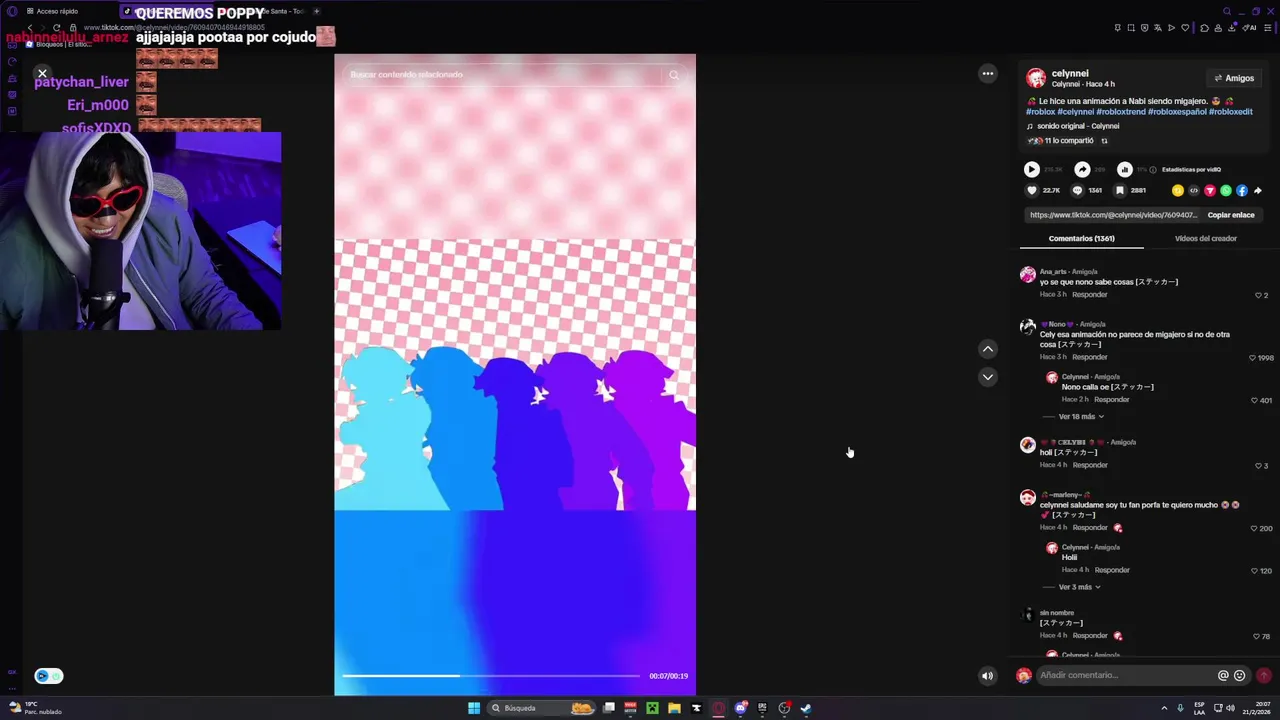Mute the video volume speaker icon
Screen dimensions: 1280x720
click(x=987, y=676)
